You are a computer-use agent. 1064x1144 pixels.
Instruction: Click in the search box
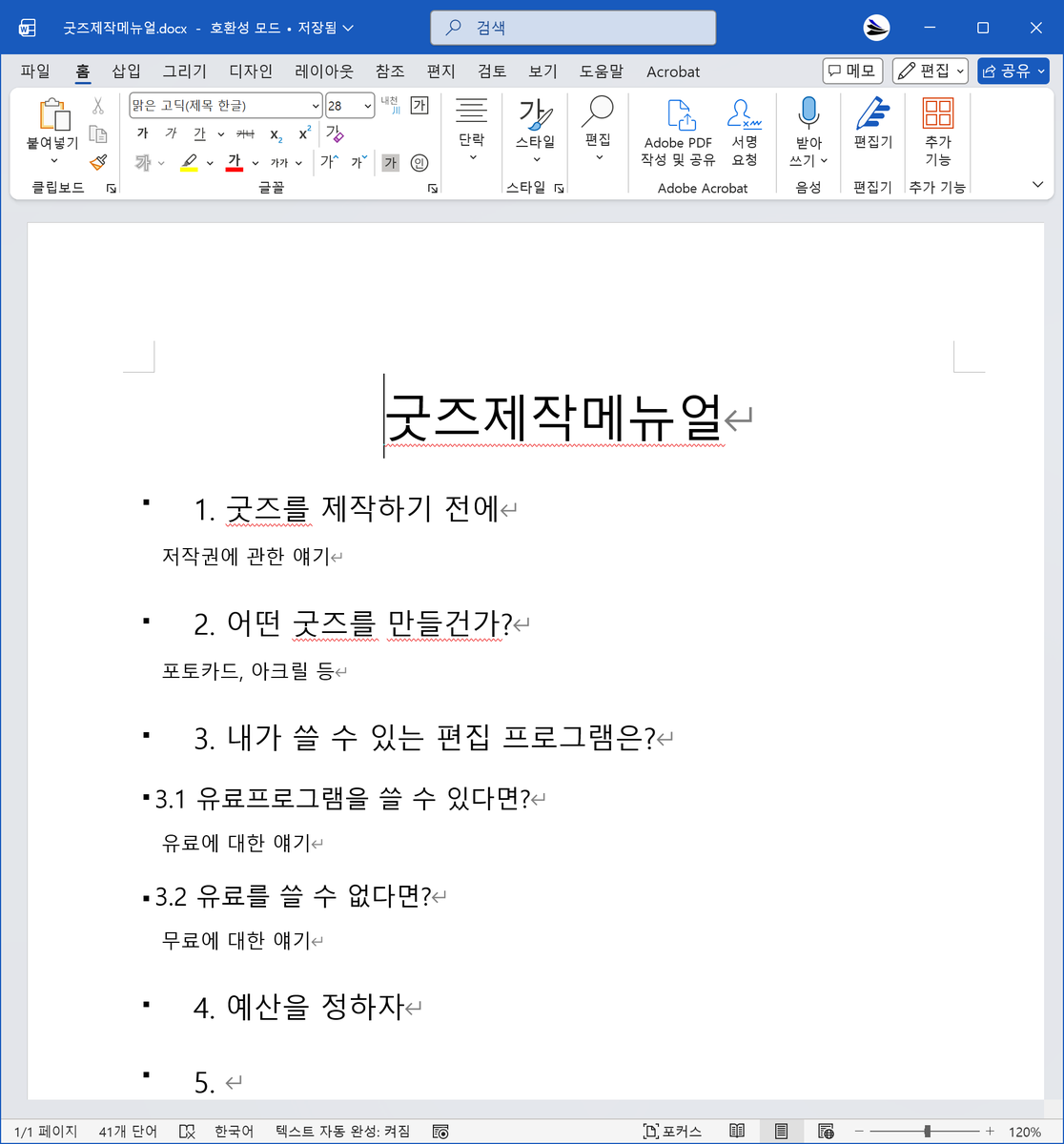pyautogui.click(x=573, y=28)
